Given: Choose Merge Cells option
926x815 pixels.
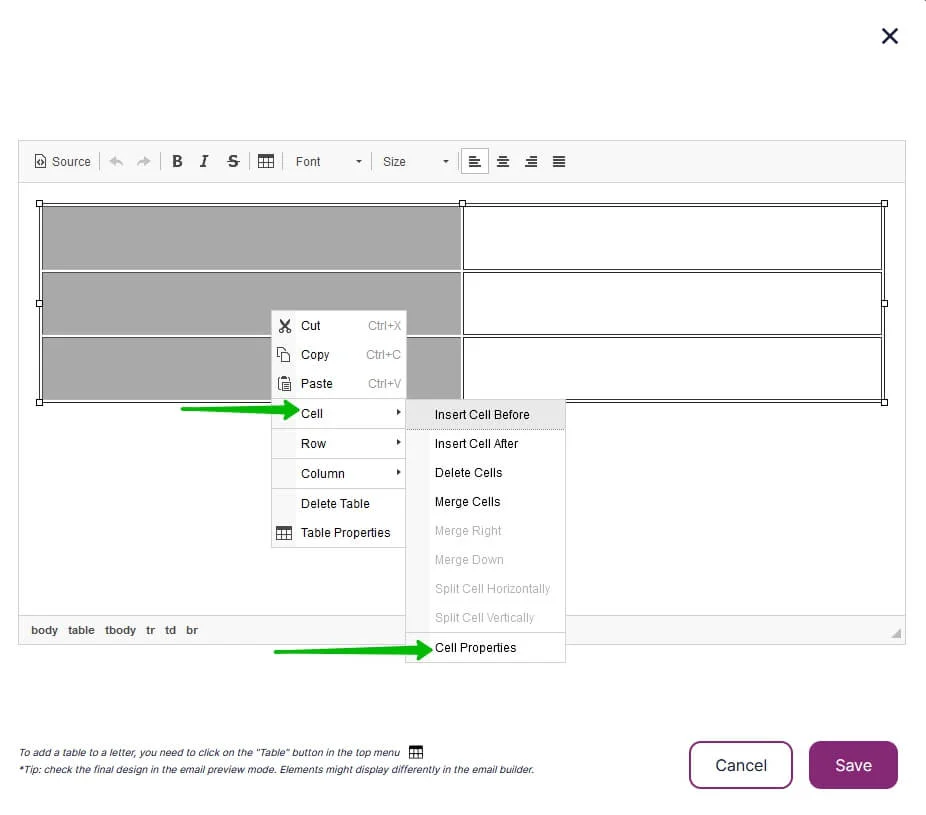Looking at the screenshot, I should pos(485,501).
